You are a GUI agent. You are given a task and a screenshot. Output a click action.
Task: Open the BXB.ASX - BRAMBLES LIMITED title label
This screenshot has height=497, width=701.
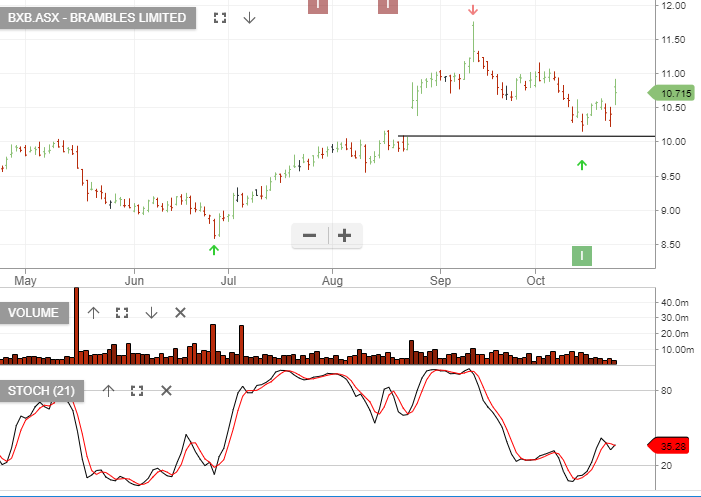pyautogui.click(x=98, y=18)
